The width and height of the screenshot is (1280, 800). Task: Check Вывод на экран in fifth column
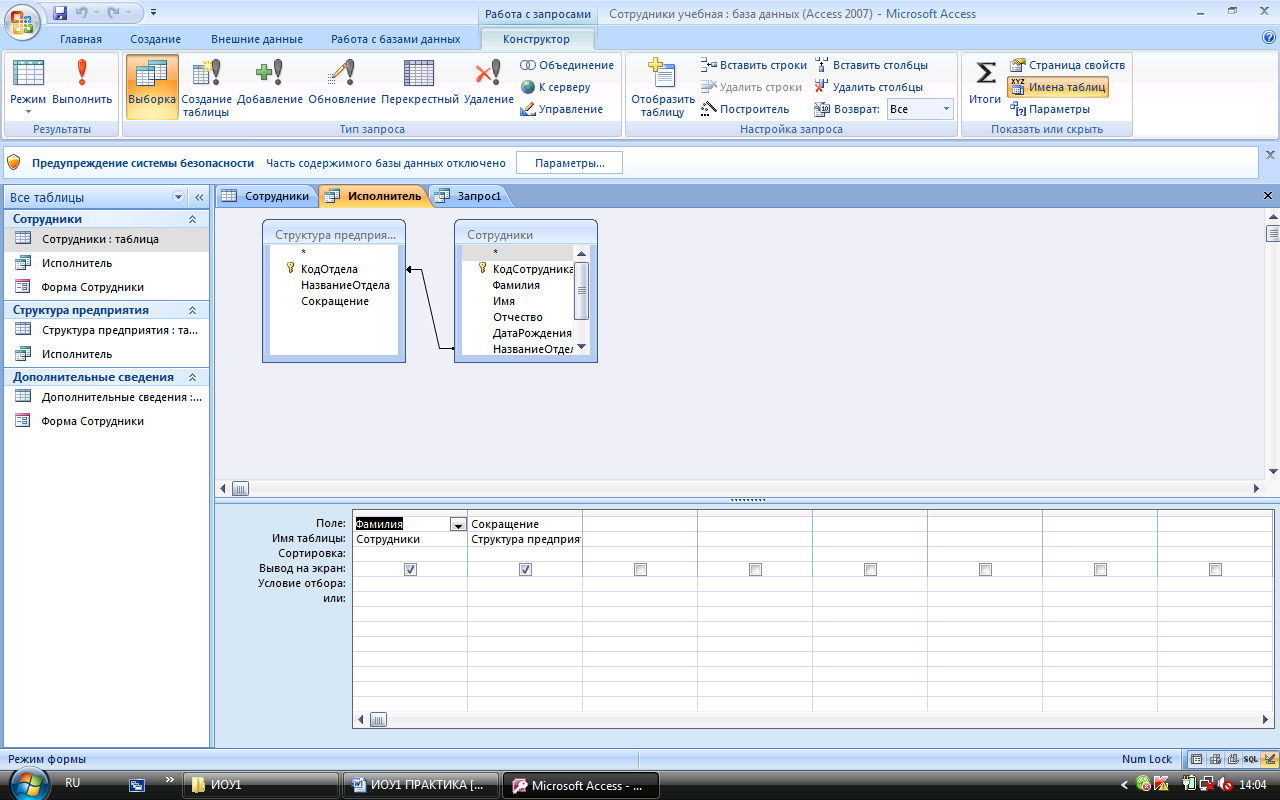(x=870, y=569)
